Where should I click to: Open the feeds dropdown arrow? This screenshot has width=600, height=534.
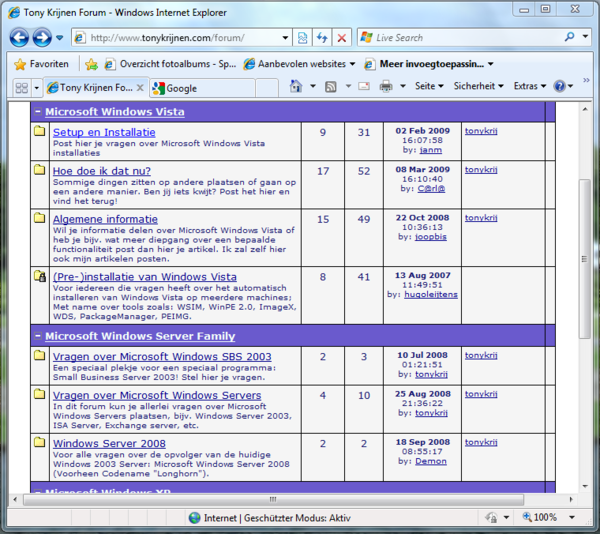click(x=348, y=86)
